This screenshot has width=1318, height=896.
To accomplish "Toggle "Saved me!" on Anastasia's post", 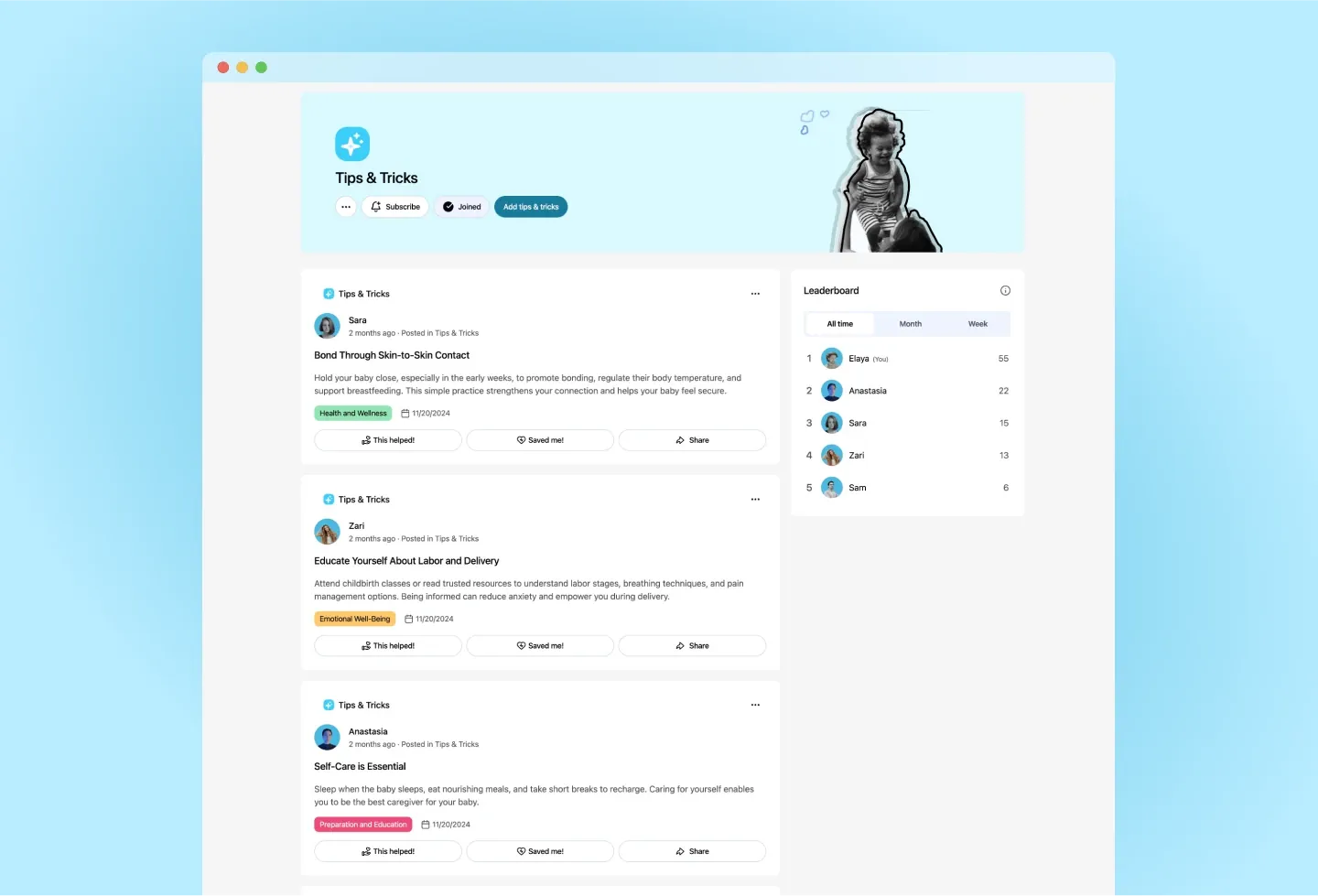I will pos(540,851).
